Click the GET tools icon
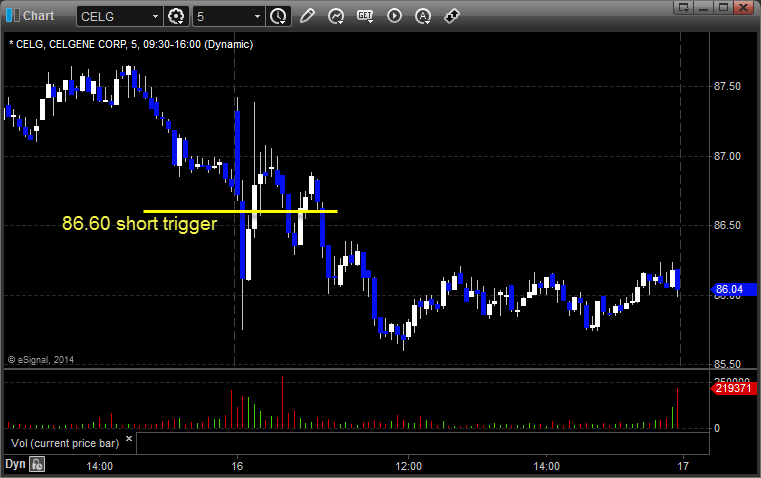 (365, 16)
